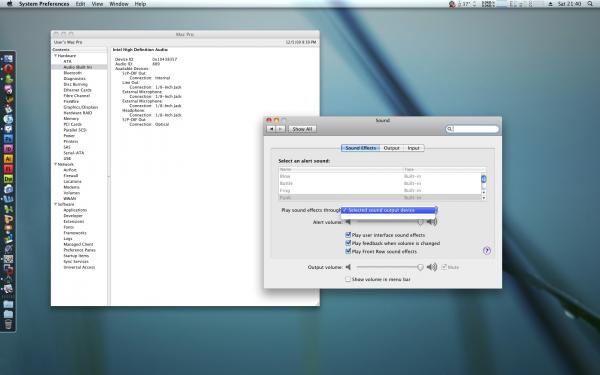This screenshot has width=600, height=375.
Task: Select Applications under Software
Action: point(75,210)
